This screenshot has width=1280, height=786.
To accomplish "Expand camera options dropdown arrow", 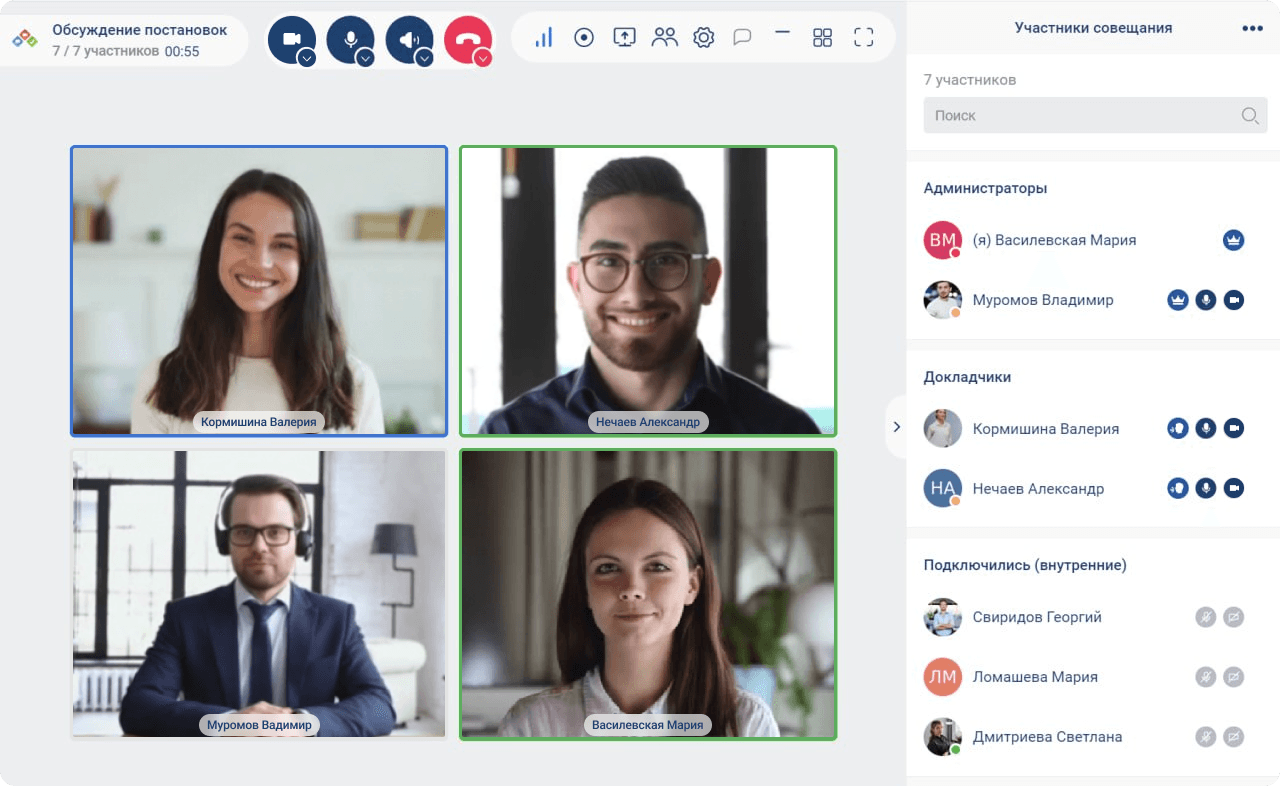I will pyautogui.click(x=307, y=58).
